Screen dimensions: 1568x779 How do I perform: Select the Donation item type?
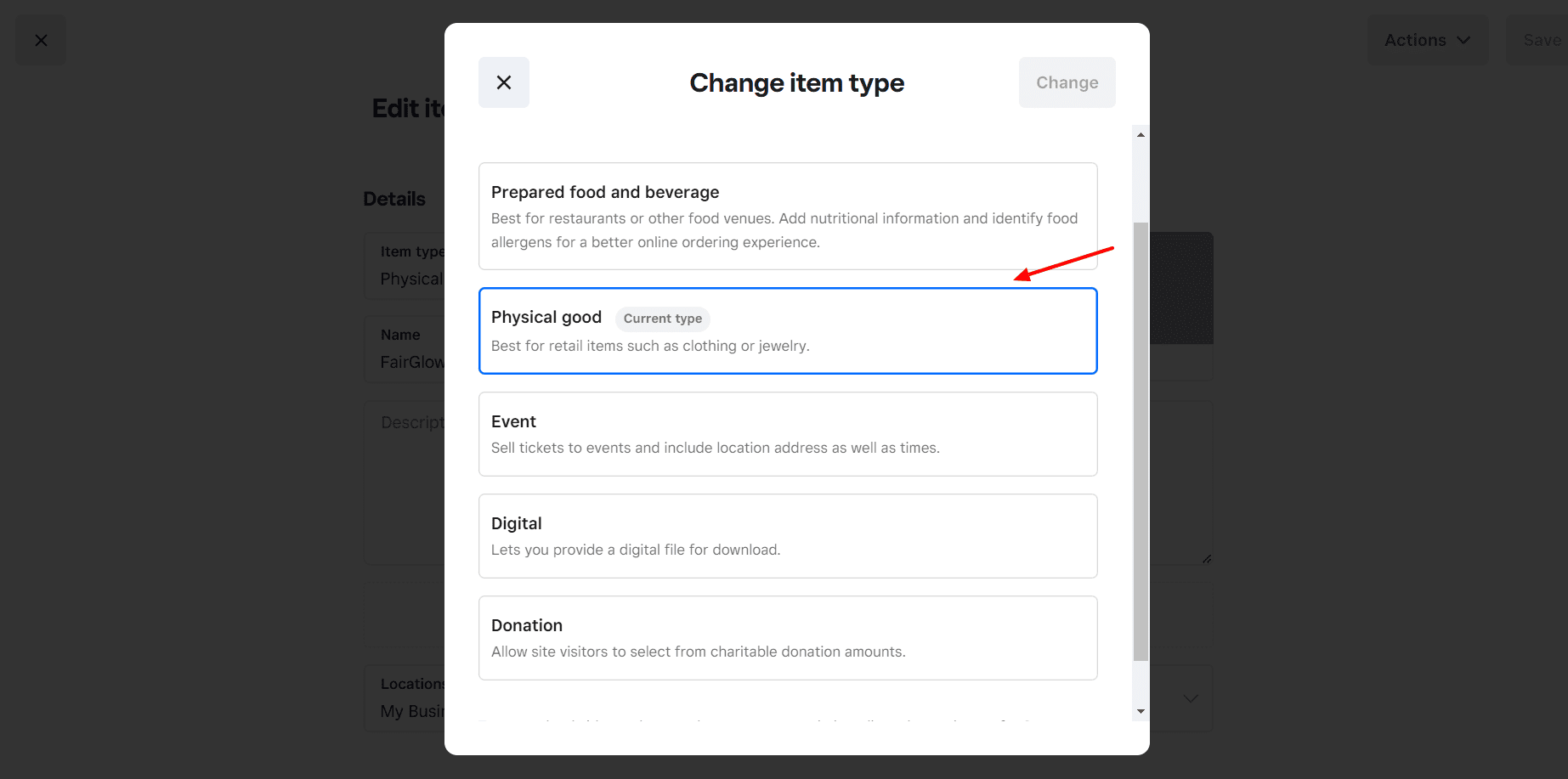787,637
